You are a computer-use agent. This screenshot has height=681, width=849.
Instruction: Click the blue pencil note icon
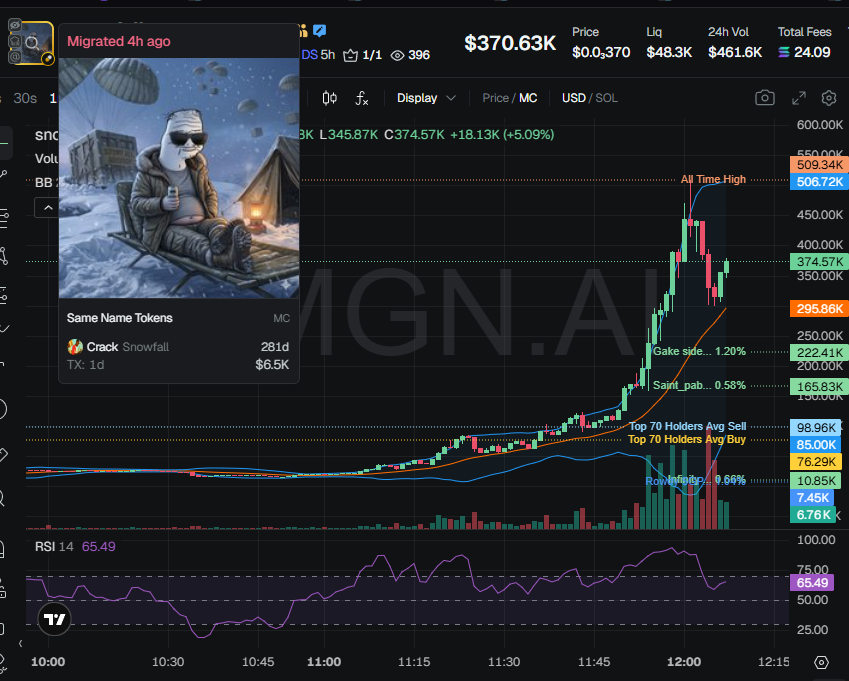tap(319, 31)
